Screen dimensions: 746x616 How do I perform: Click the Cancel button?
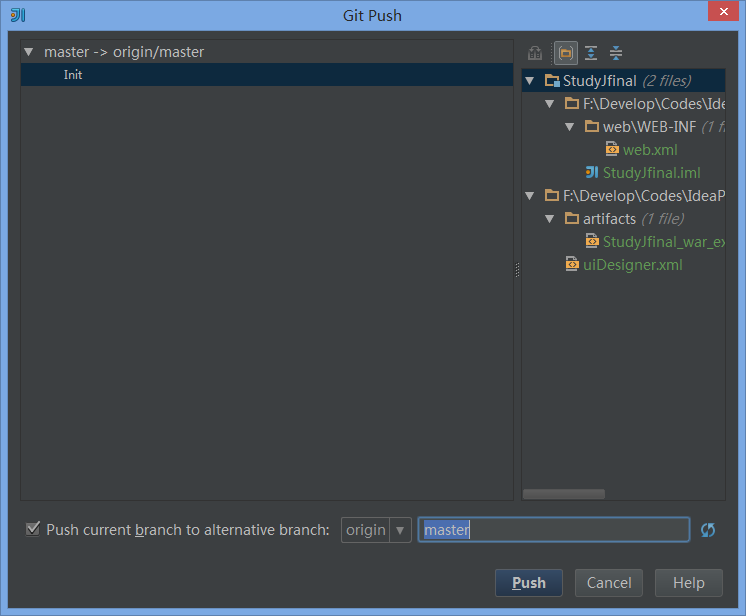coord(608,583)
